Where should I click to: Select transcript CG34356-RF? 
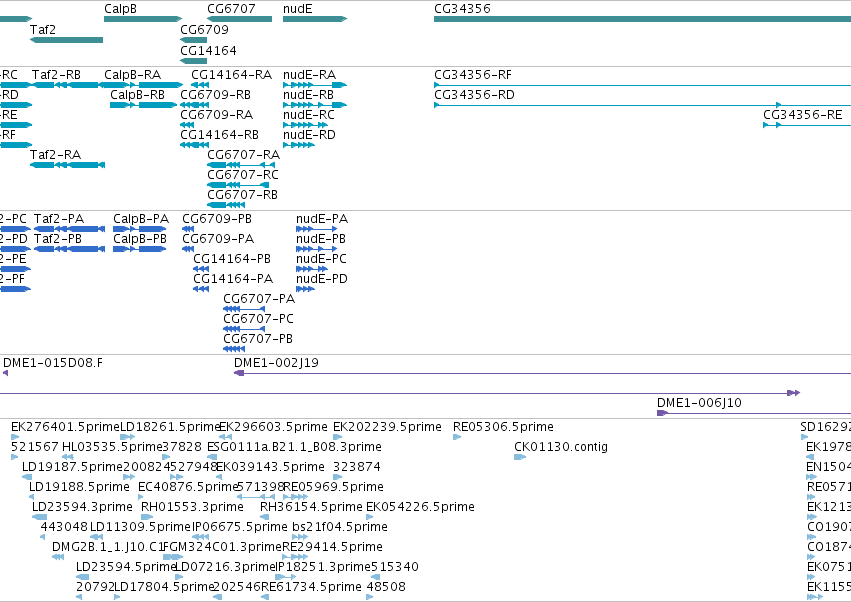click(473, 74)
